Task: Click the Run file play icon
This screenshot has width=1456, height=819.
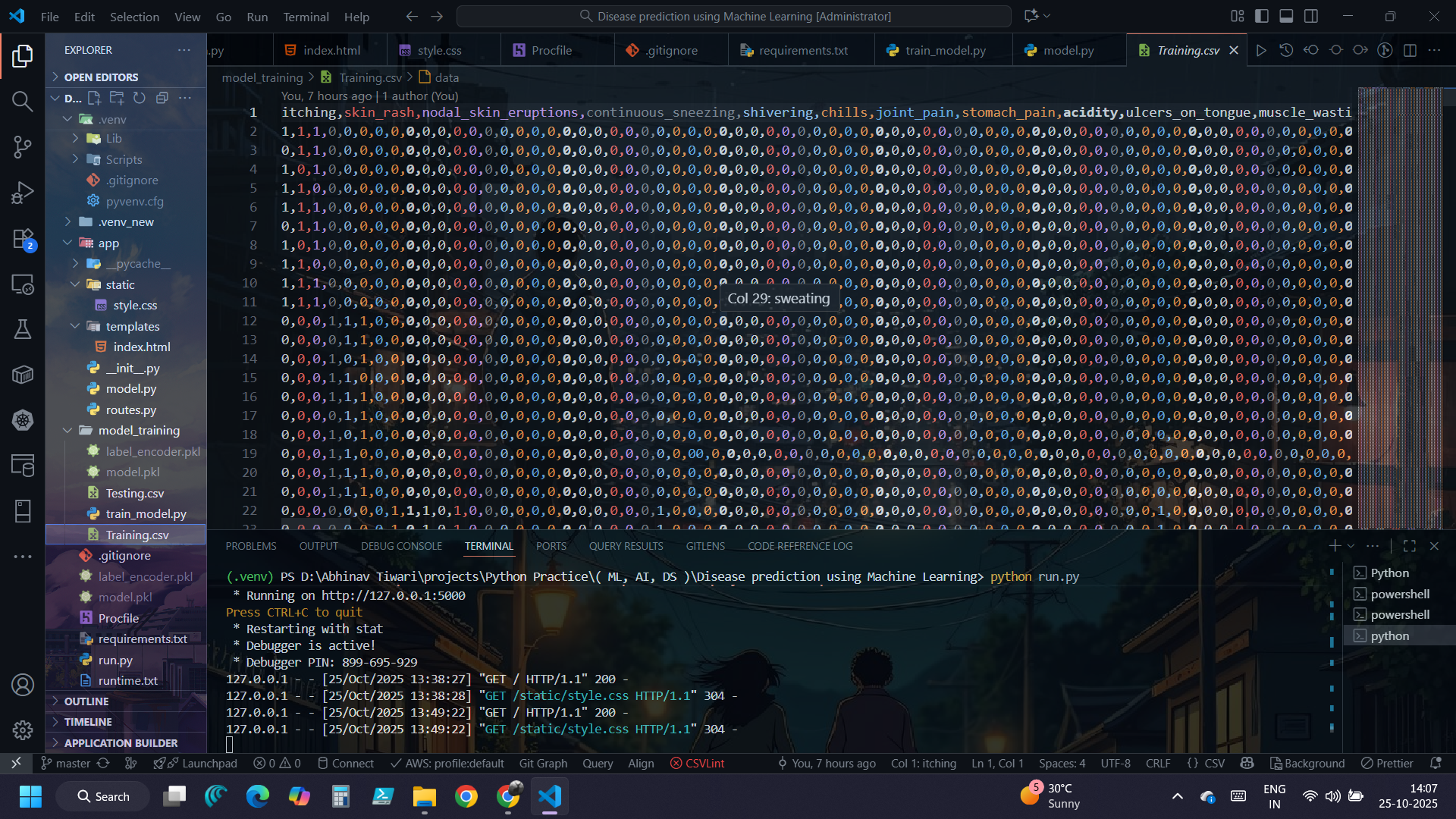Action: pos(1260,50)
